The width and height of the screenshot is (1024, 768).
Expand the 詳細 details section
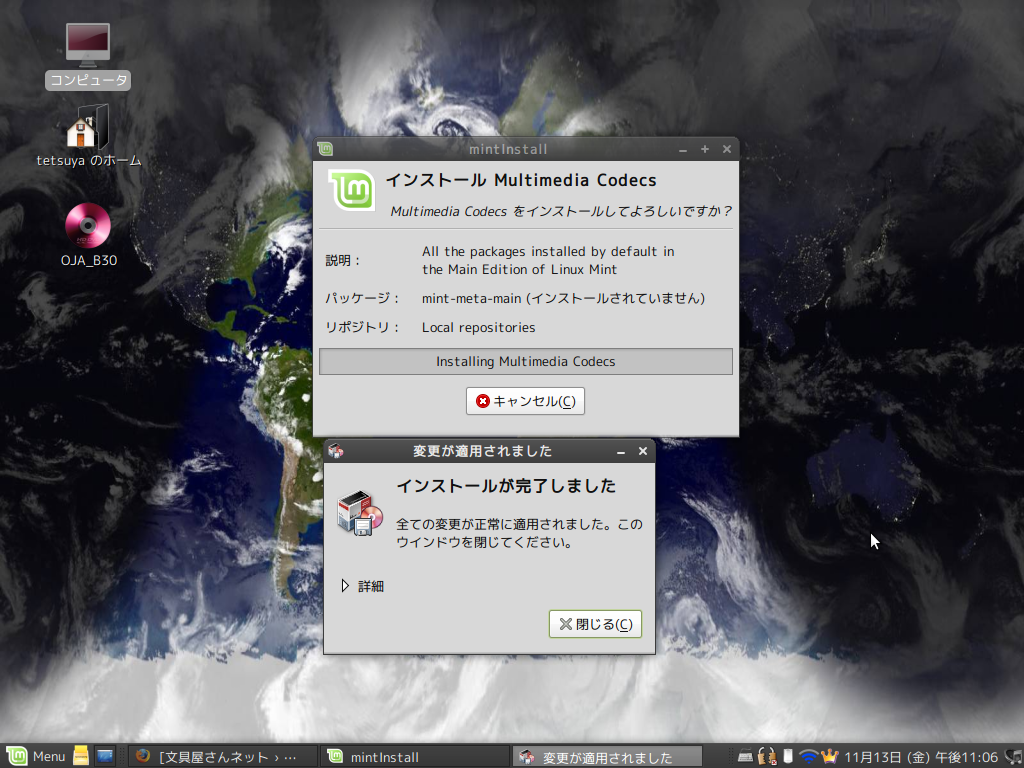click(363, 586)
